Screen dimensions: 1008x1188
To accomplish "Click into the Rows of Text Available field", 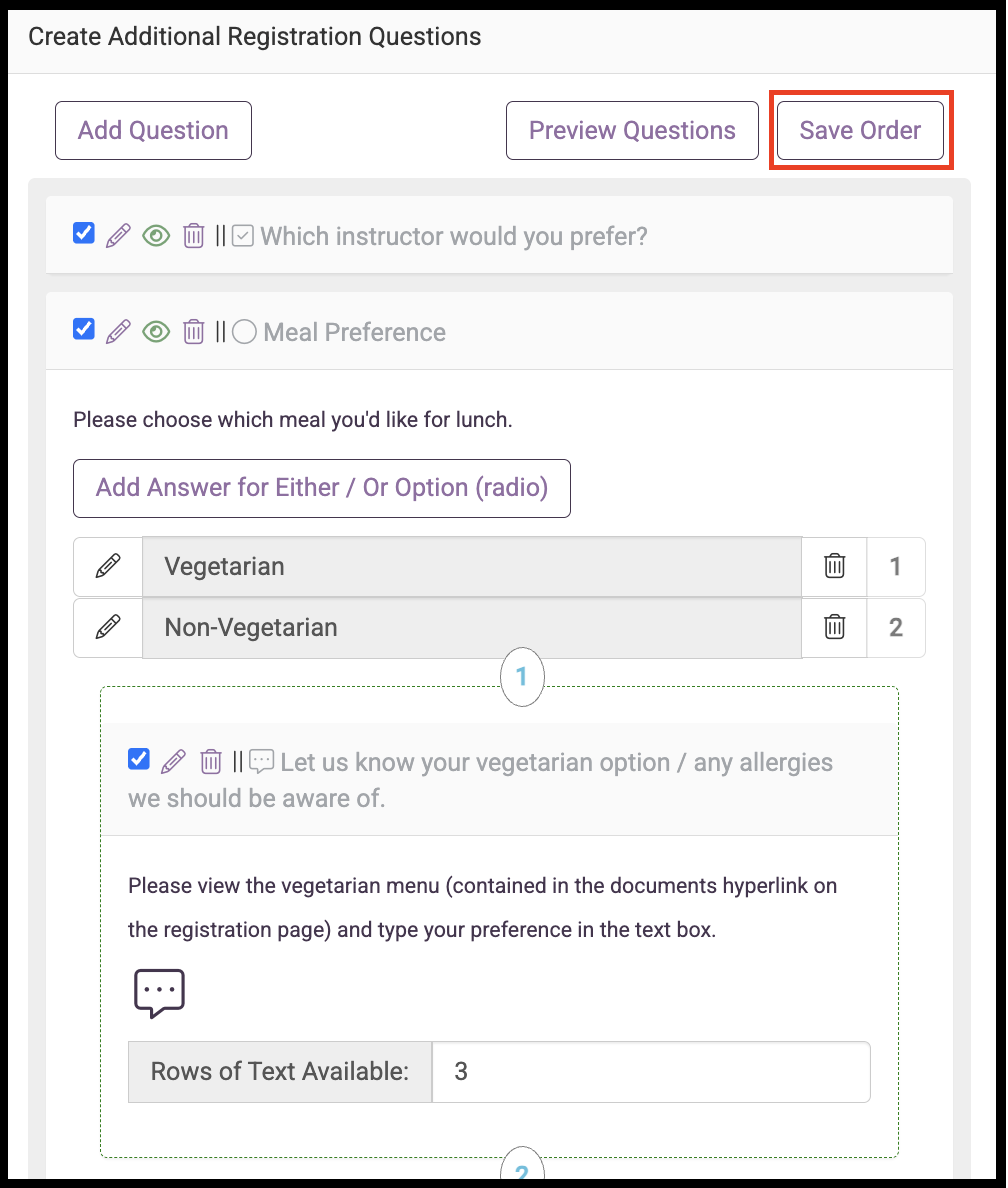I will pyautogui.click(x=651, y=1071).
